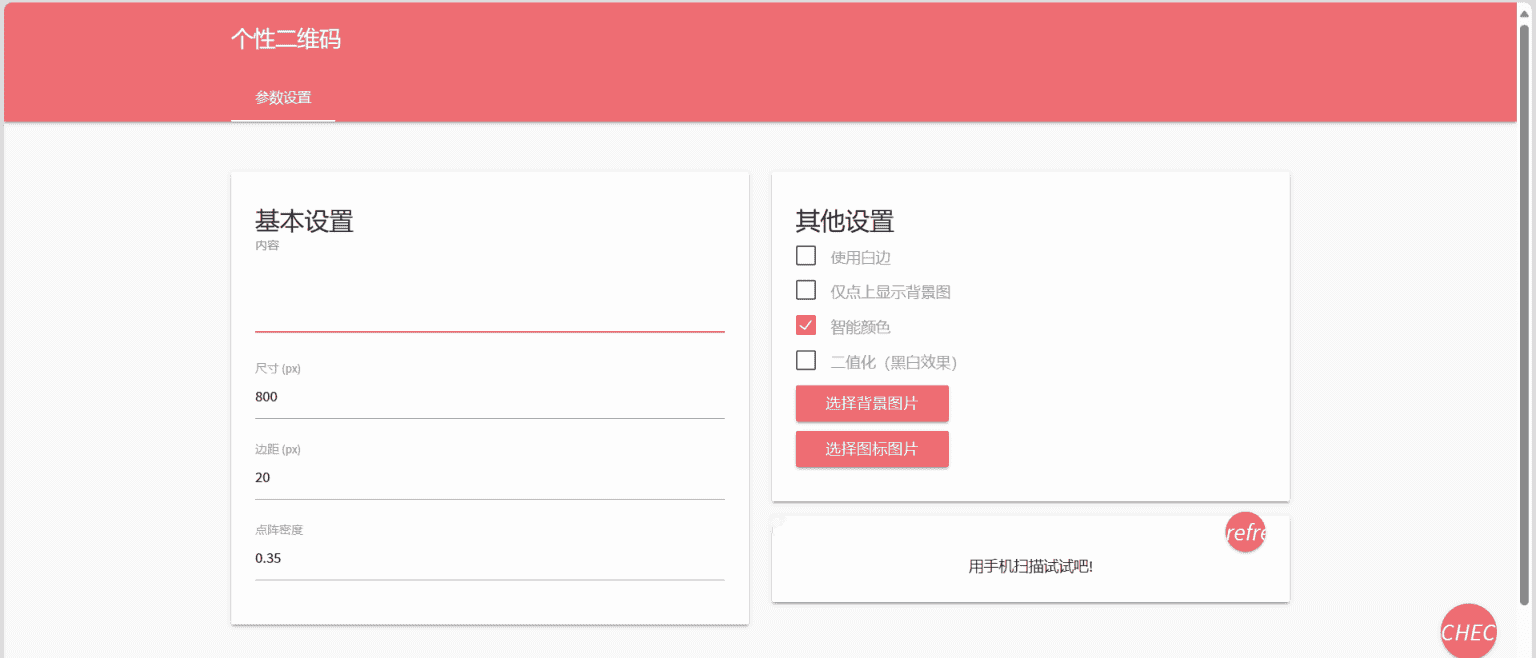This screenshot has height=658, width=1536.
Task: Focus the 内容 text input field
Action: click(x=489, y=300)
